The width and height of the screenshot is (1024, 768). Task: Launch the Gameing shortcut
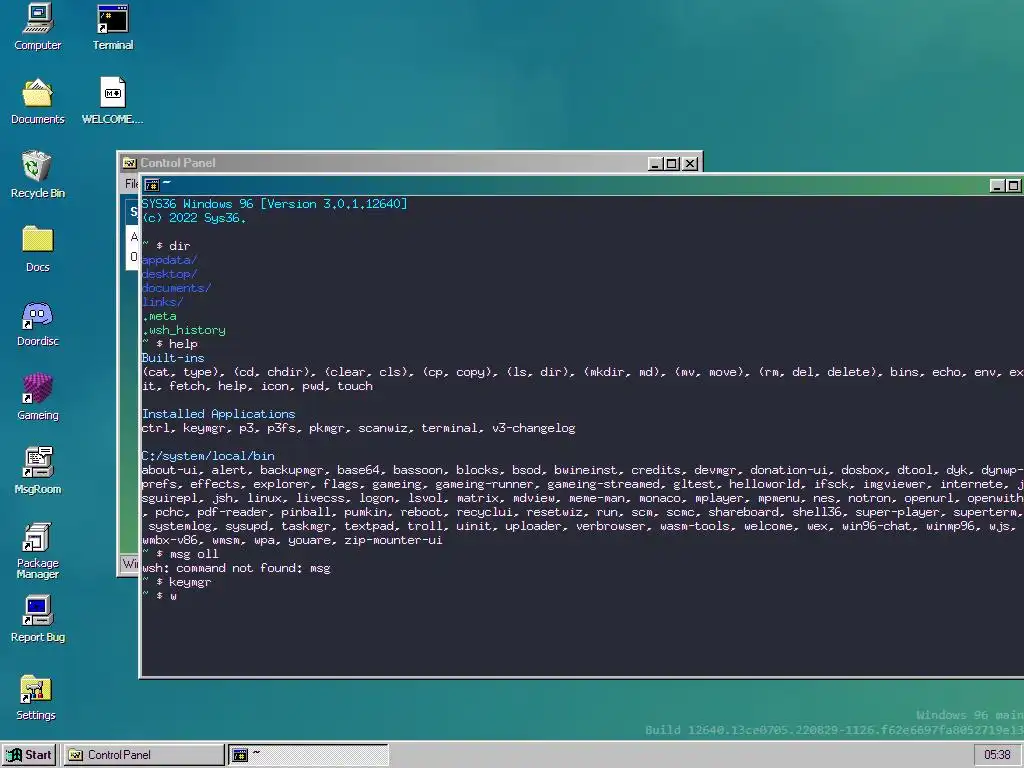coord(37,396)
